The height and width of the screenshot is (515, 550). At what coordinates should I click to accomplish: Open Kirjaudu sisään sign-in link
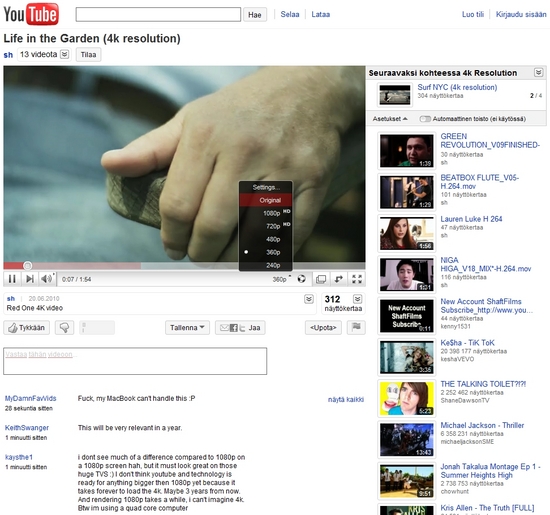click(x=521, y=14)
